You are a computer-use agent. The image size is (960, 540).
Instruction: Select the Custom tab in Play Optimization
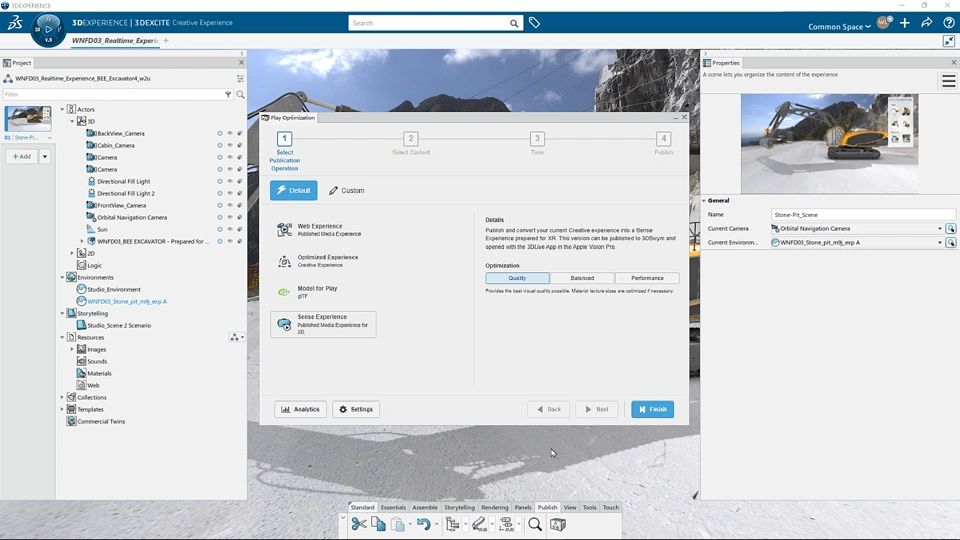(347, 190)
